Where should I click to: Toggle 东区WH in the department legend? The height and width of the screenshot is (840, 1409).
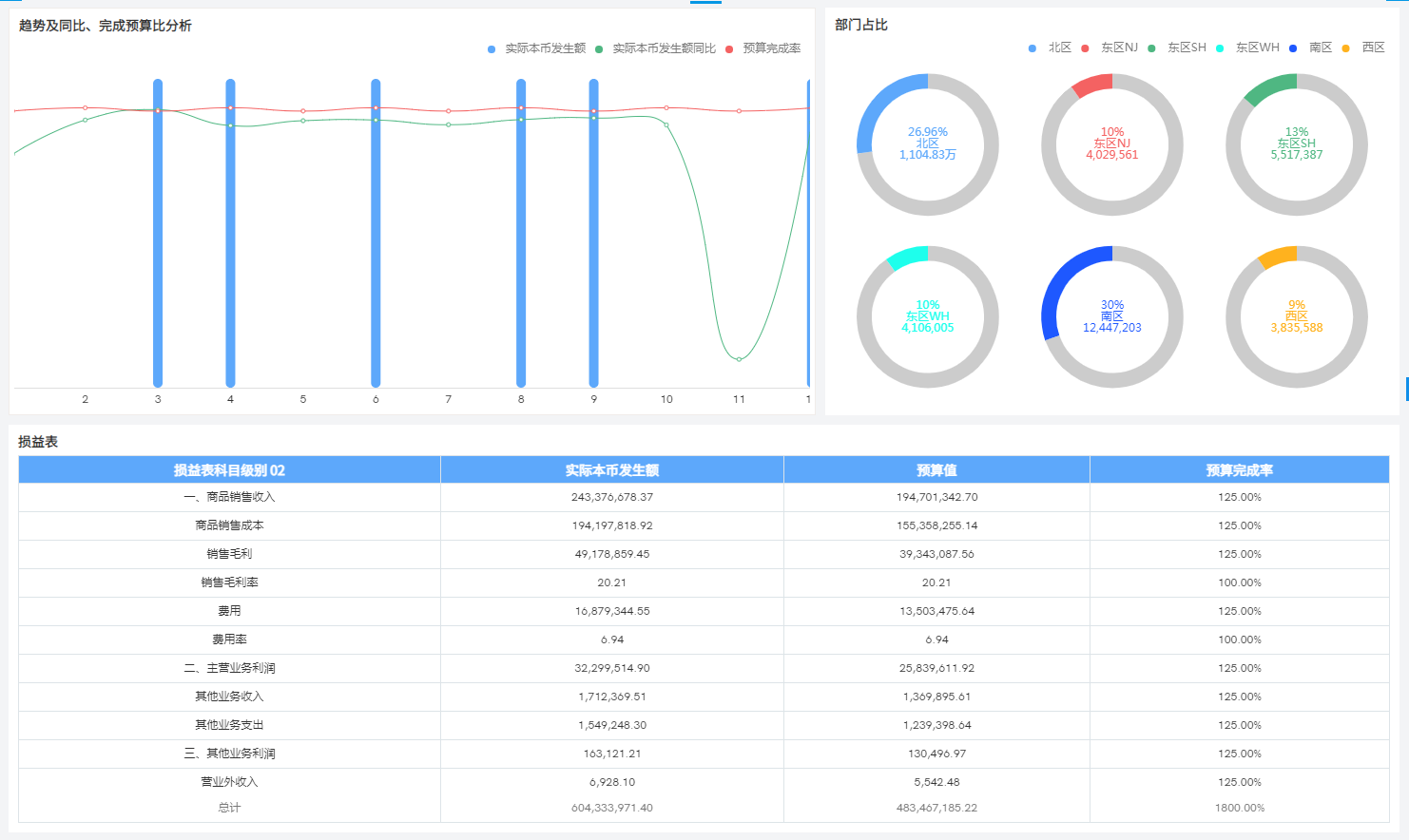pos(1247,48)
